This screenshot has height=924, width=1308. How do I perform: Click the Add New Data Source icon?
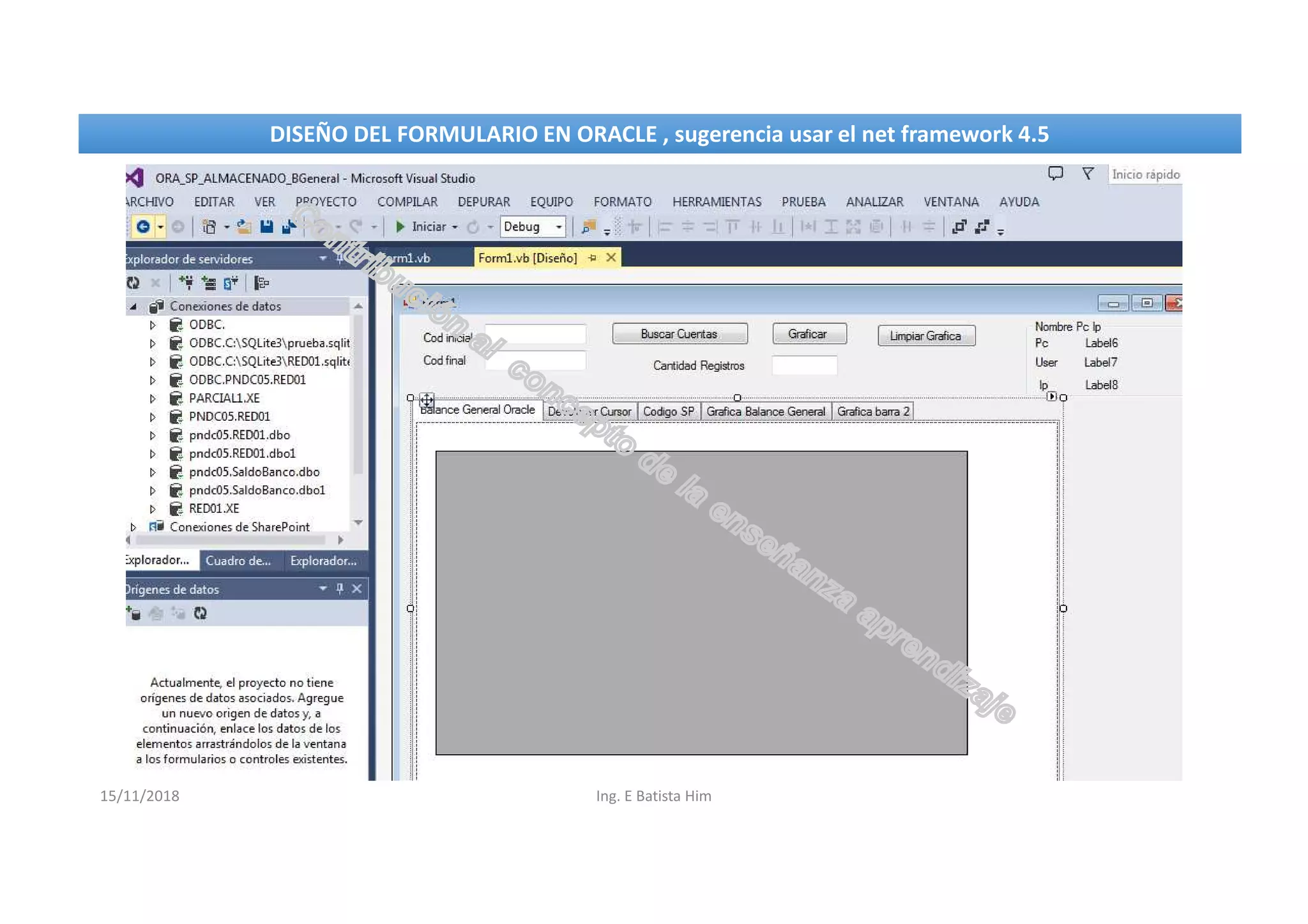134,614
